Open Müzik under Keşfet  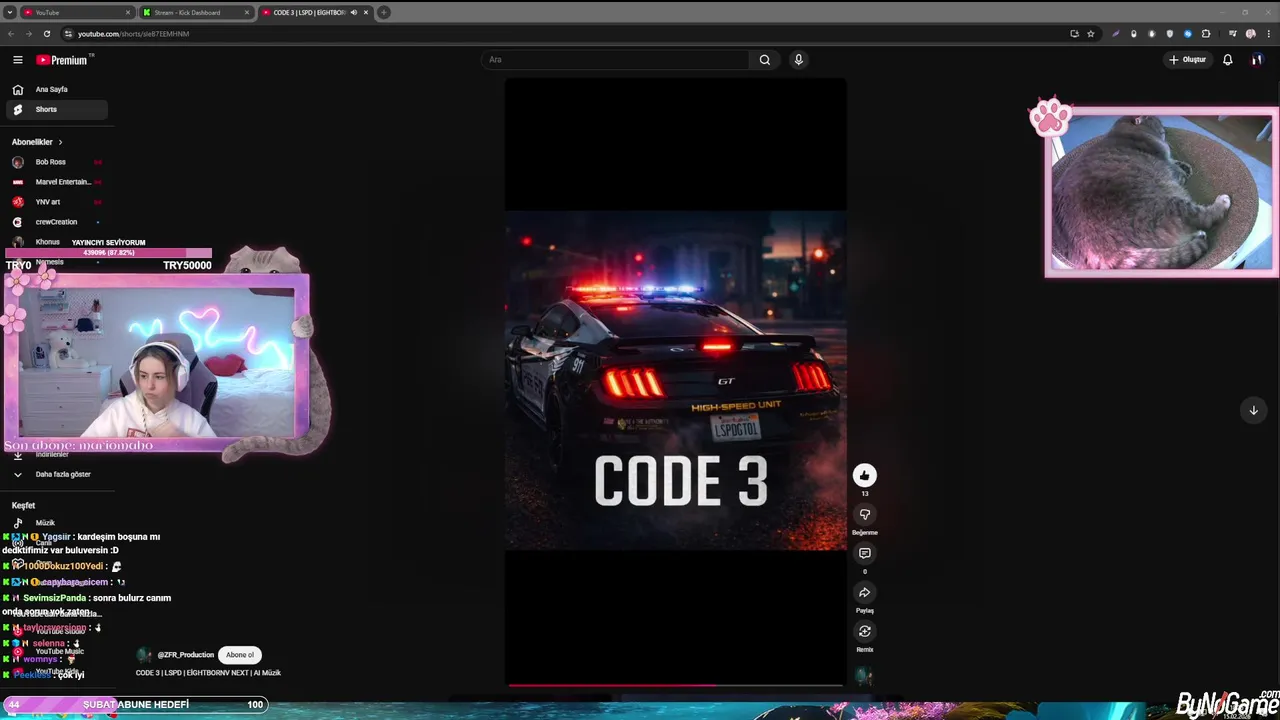pyautogui.click(x=56, y=523)
